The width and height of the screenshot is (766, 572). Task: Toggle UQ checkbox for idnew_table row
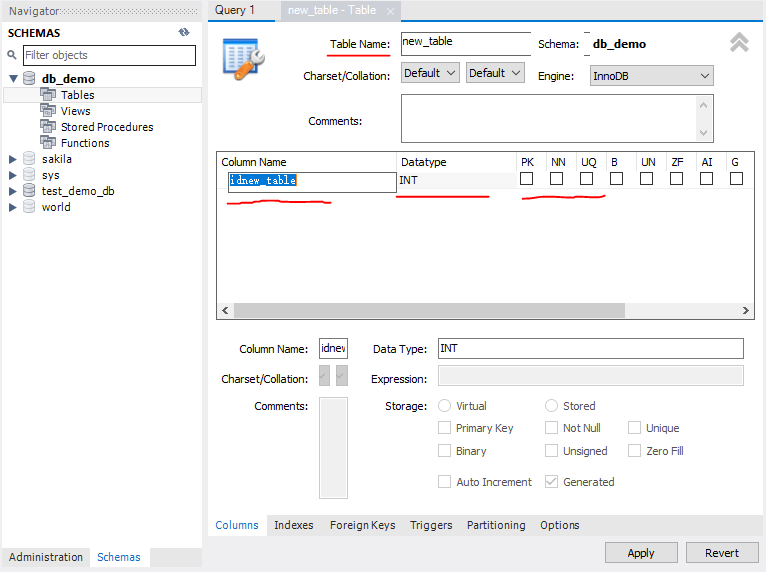(x=587, y=179)
